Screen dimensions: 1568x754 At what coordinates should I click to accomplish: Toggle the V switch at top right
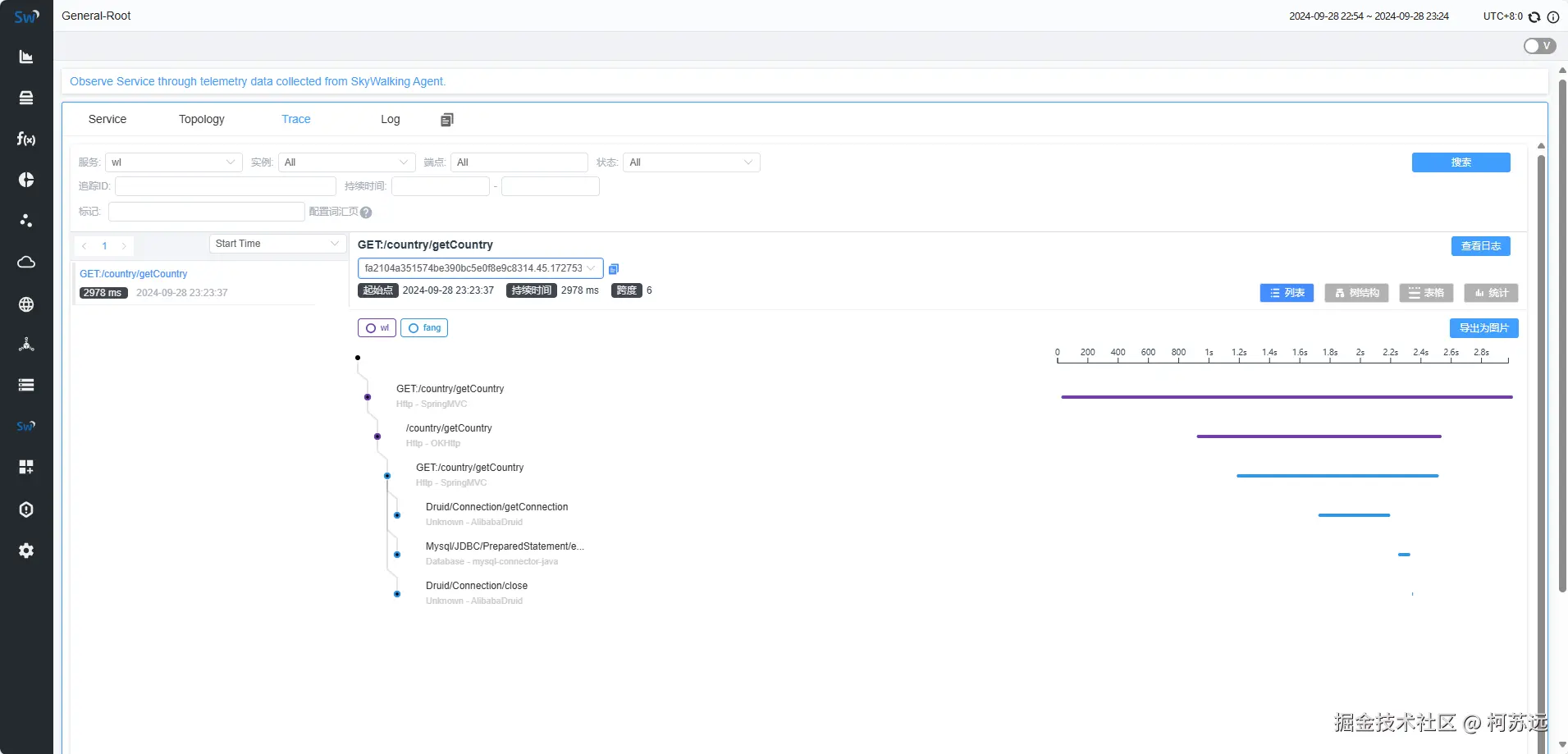(x=1539, y=46)
